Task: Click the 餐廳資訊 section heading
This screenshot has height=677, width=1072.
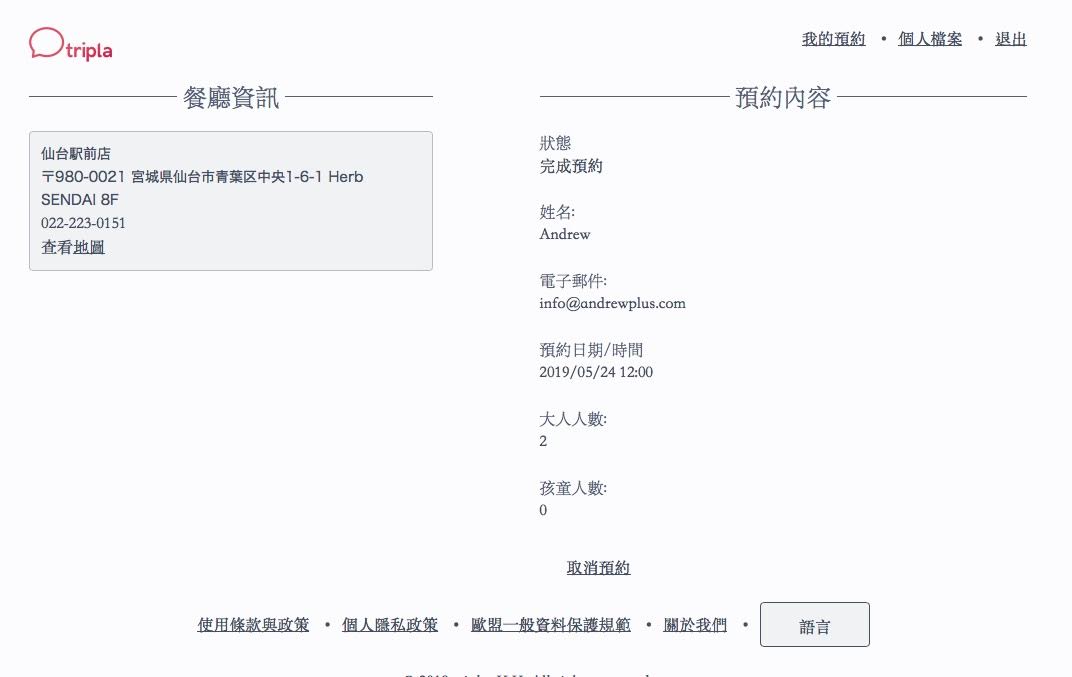Action: (231, 97)
